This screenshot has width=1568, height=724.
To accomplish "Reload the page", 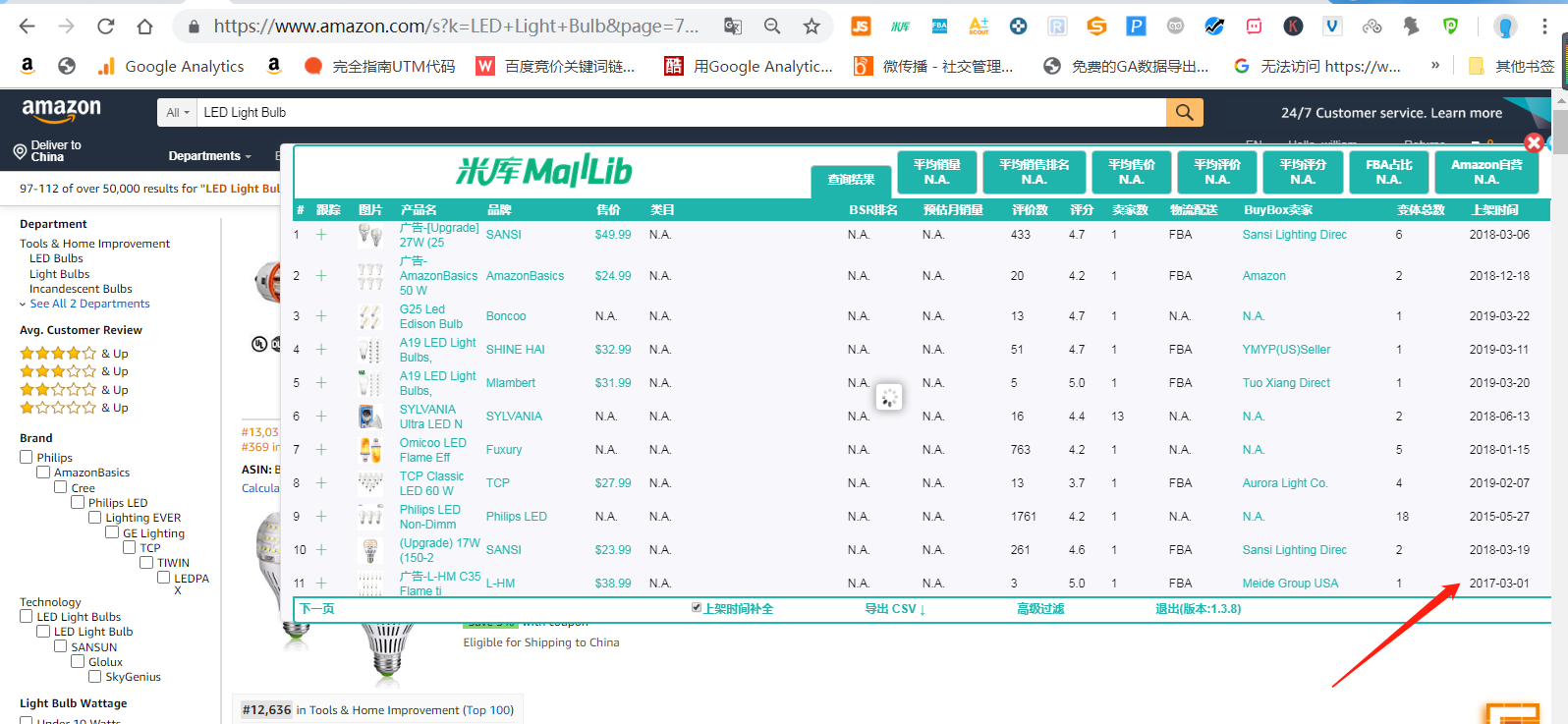I will click(105, 27).
